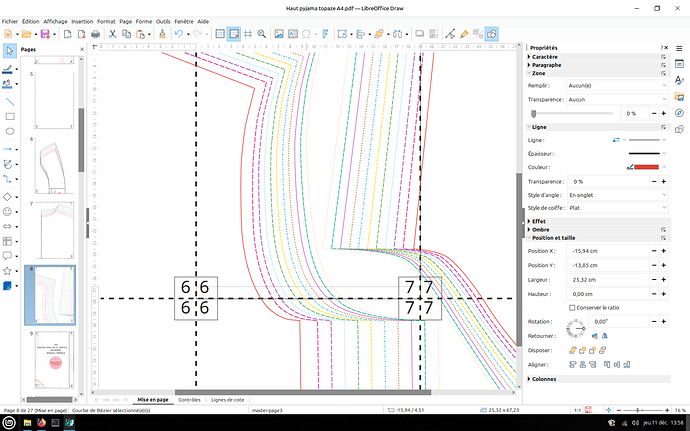
Task: Choose the Ellipse drawing tool
Action: pyautogui.click(x=9, y=131)
